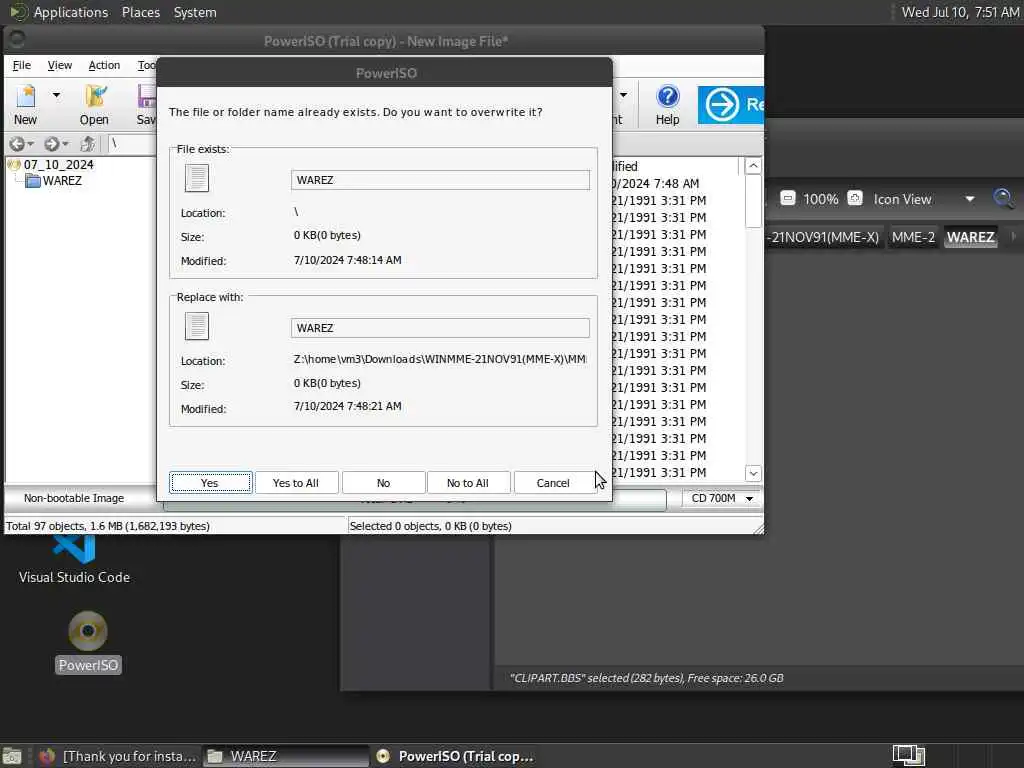Click the file icon under File exists

coord(197,178)
